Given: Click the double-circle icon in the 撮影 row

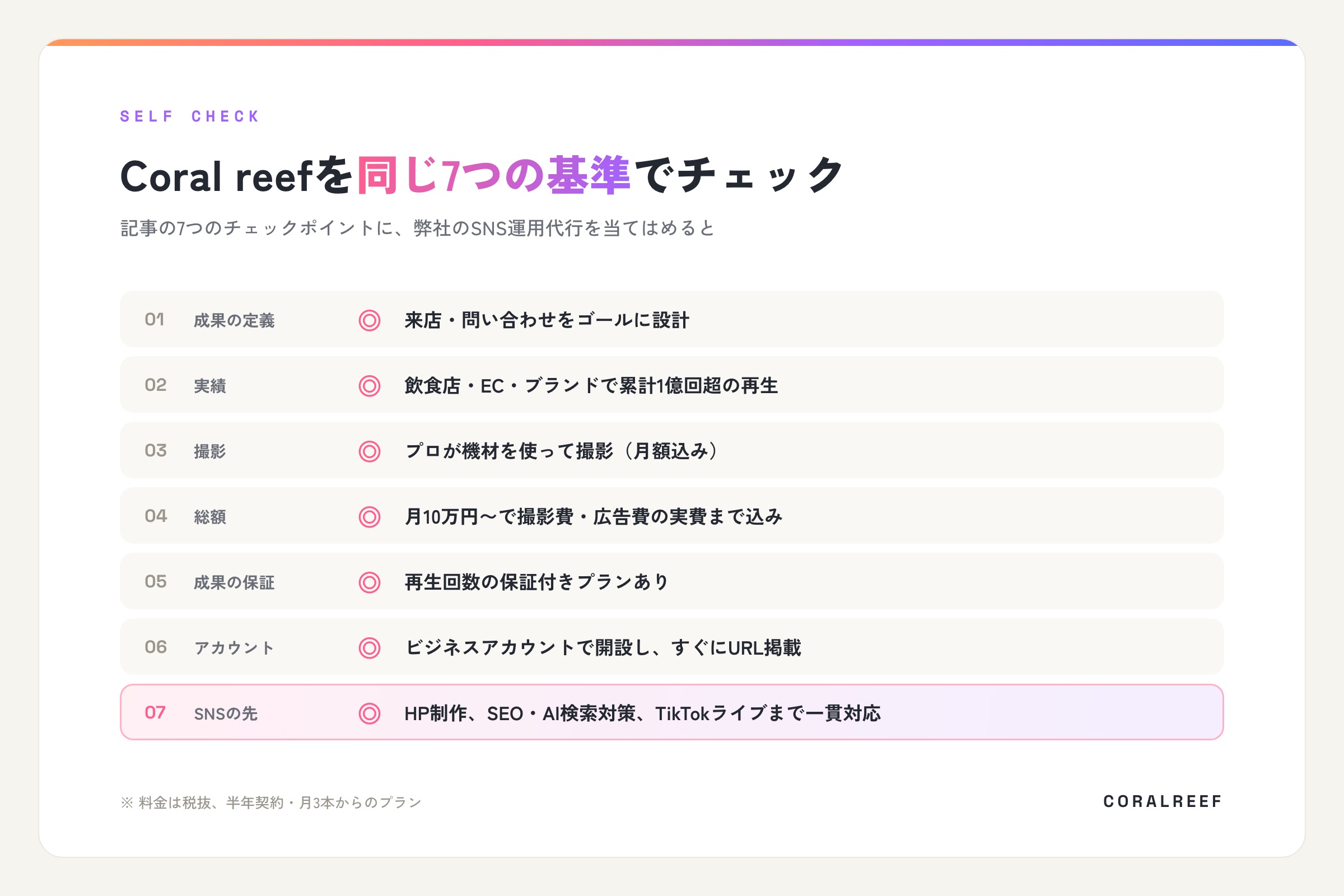Looking at the screenshot, I should [x=369, y=451].
